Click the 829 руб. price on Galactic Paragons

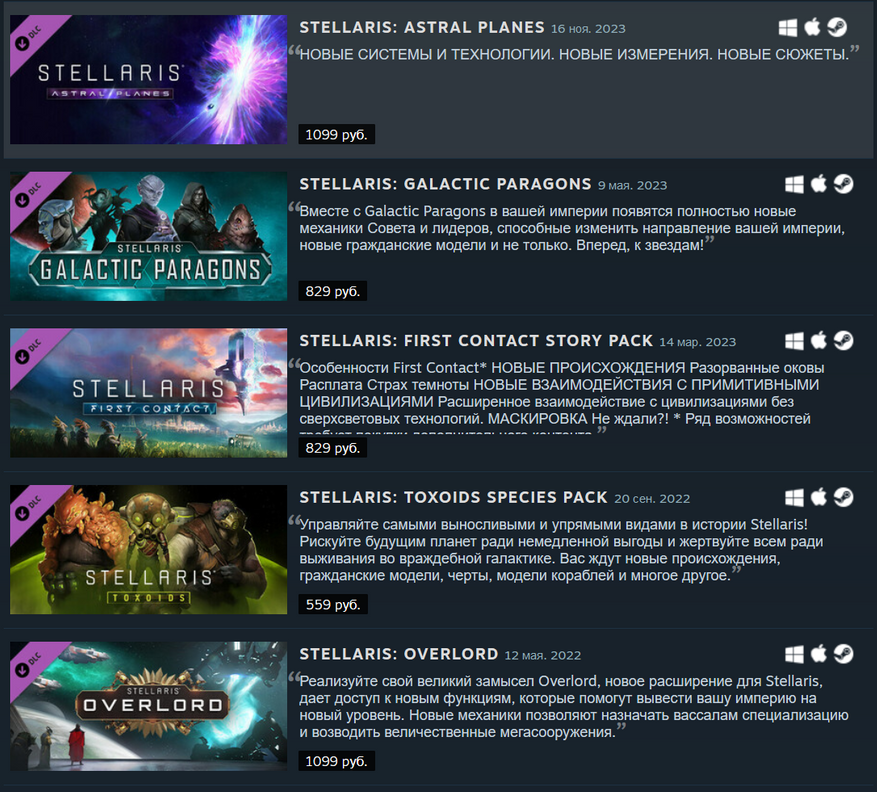coord(333,291)
